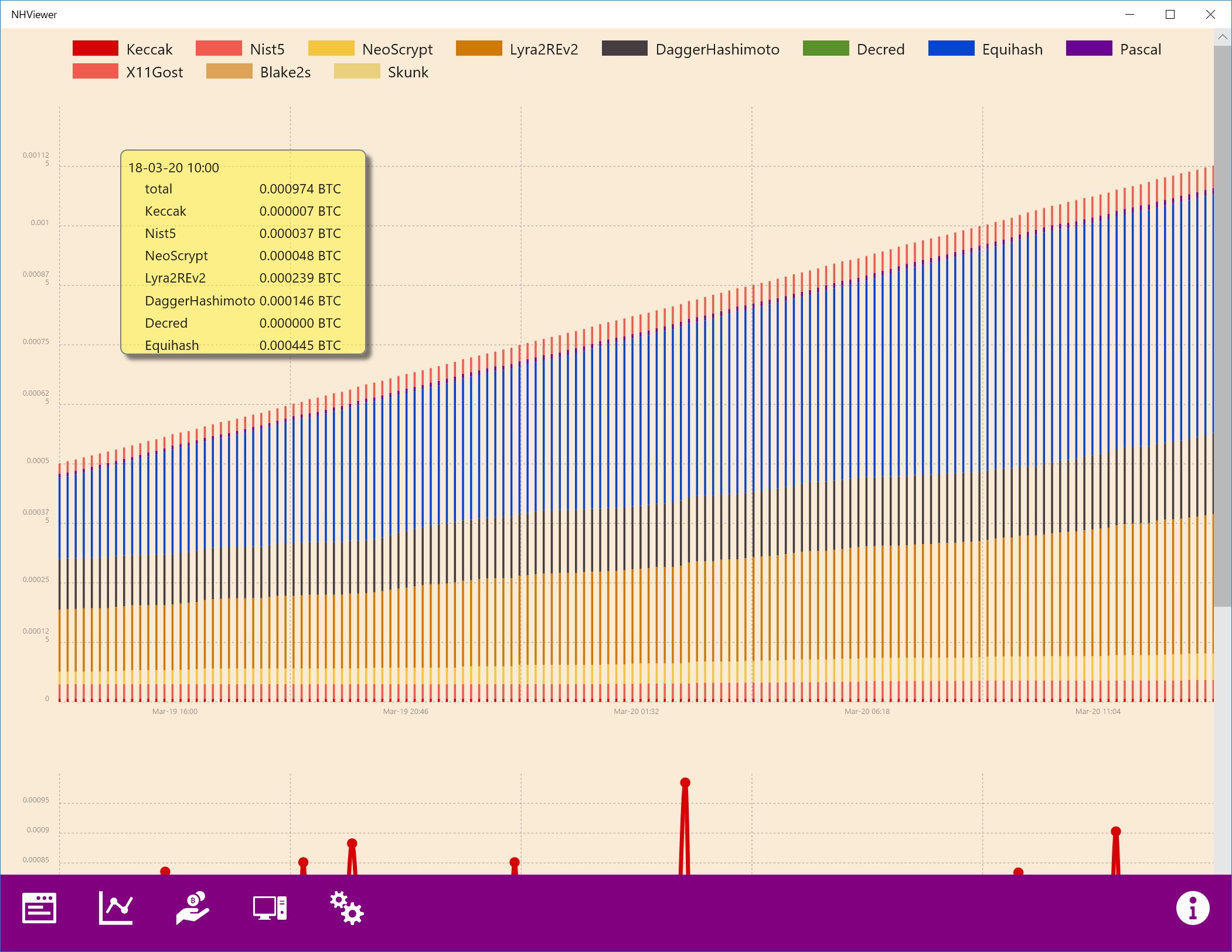Click the Pascal purple legend swatch

(x=1088, y=49)
